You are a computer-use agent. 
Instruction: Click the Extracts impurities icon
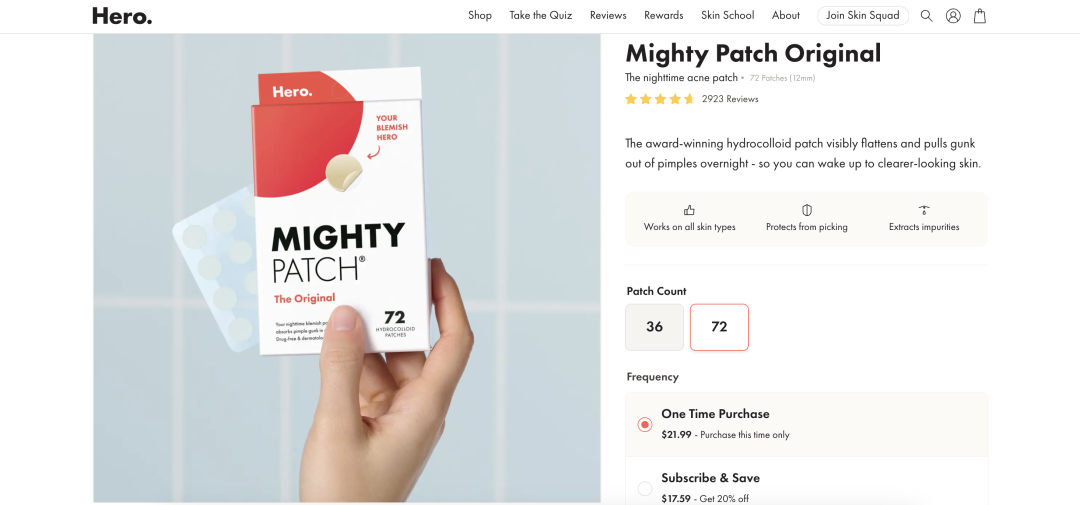[x=924, y=210]
